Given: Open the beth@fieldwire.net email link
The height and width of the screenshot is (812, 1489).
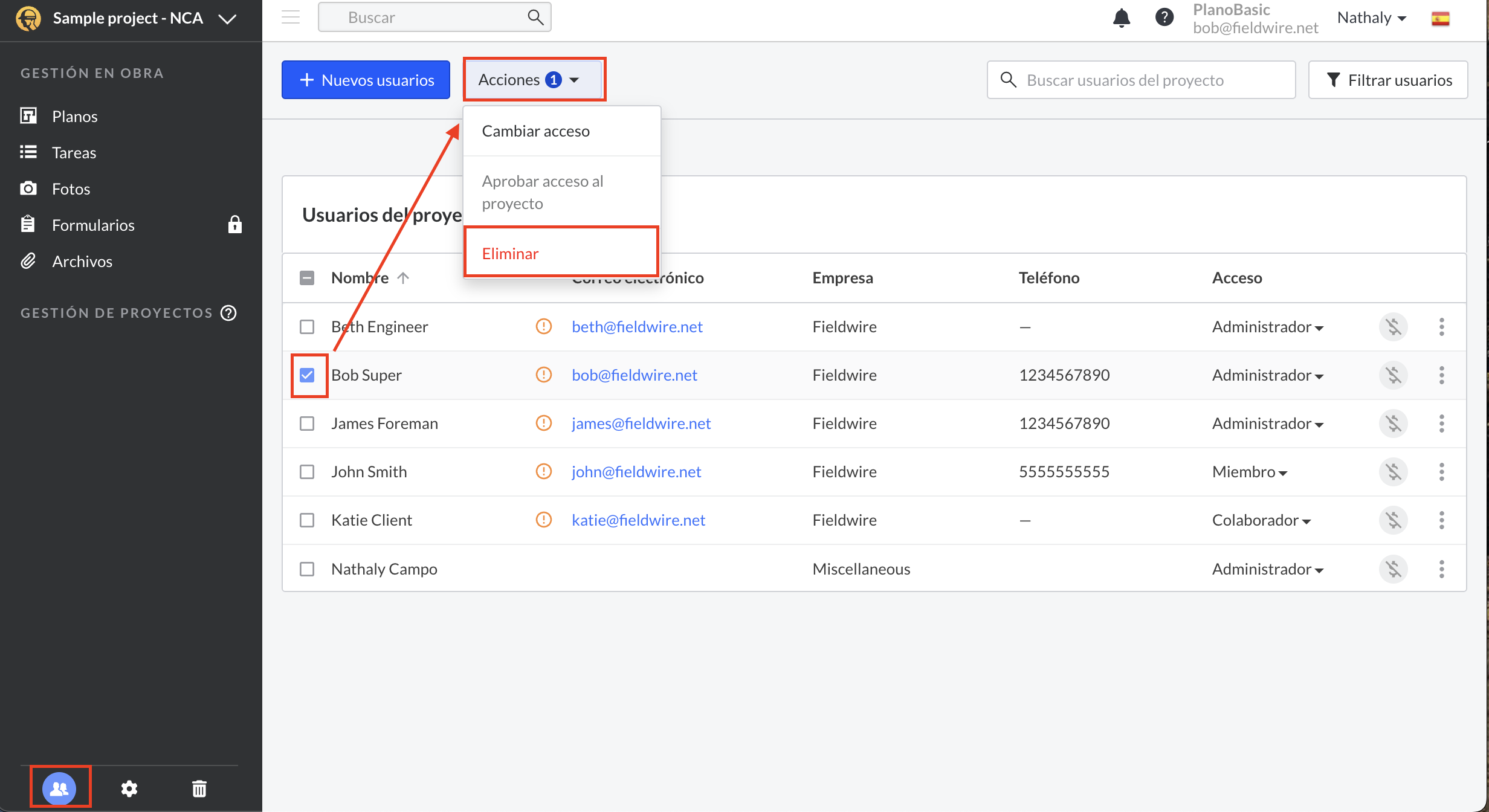Looking at the screenshot, I should tap(637, 327).
